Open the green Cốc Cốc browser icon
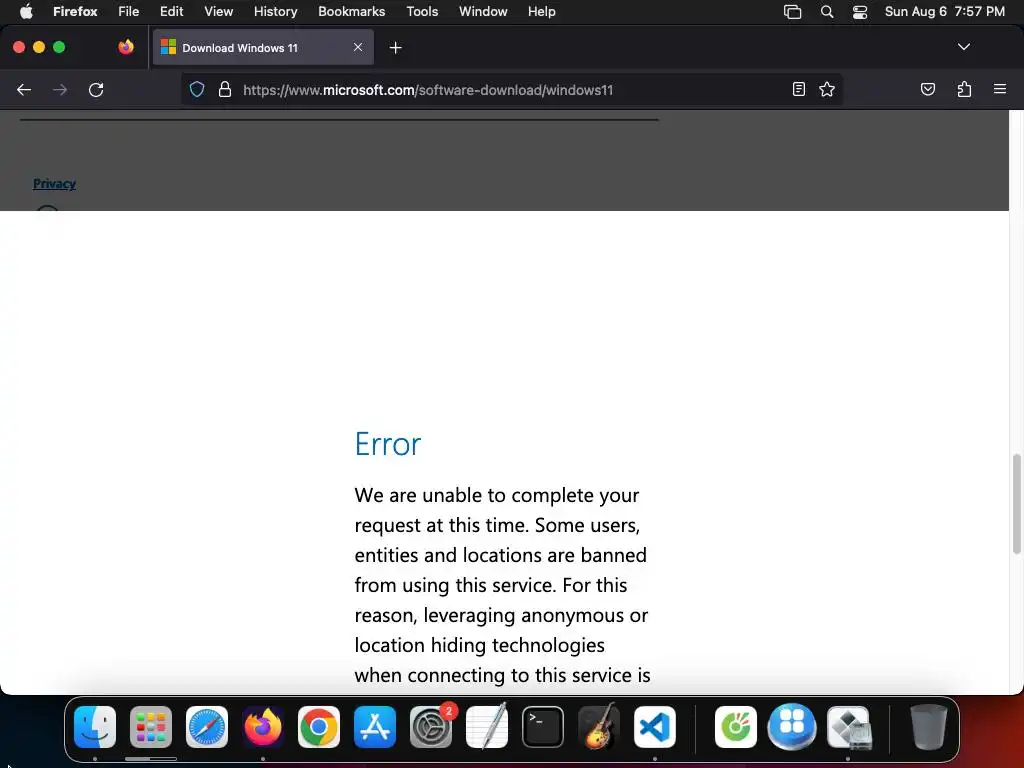The image size is (1024, 768). tap(735, 727)
